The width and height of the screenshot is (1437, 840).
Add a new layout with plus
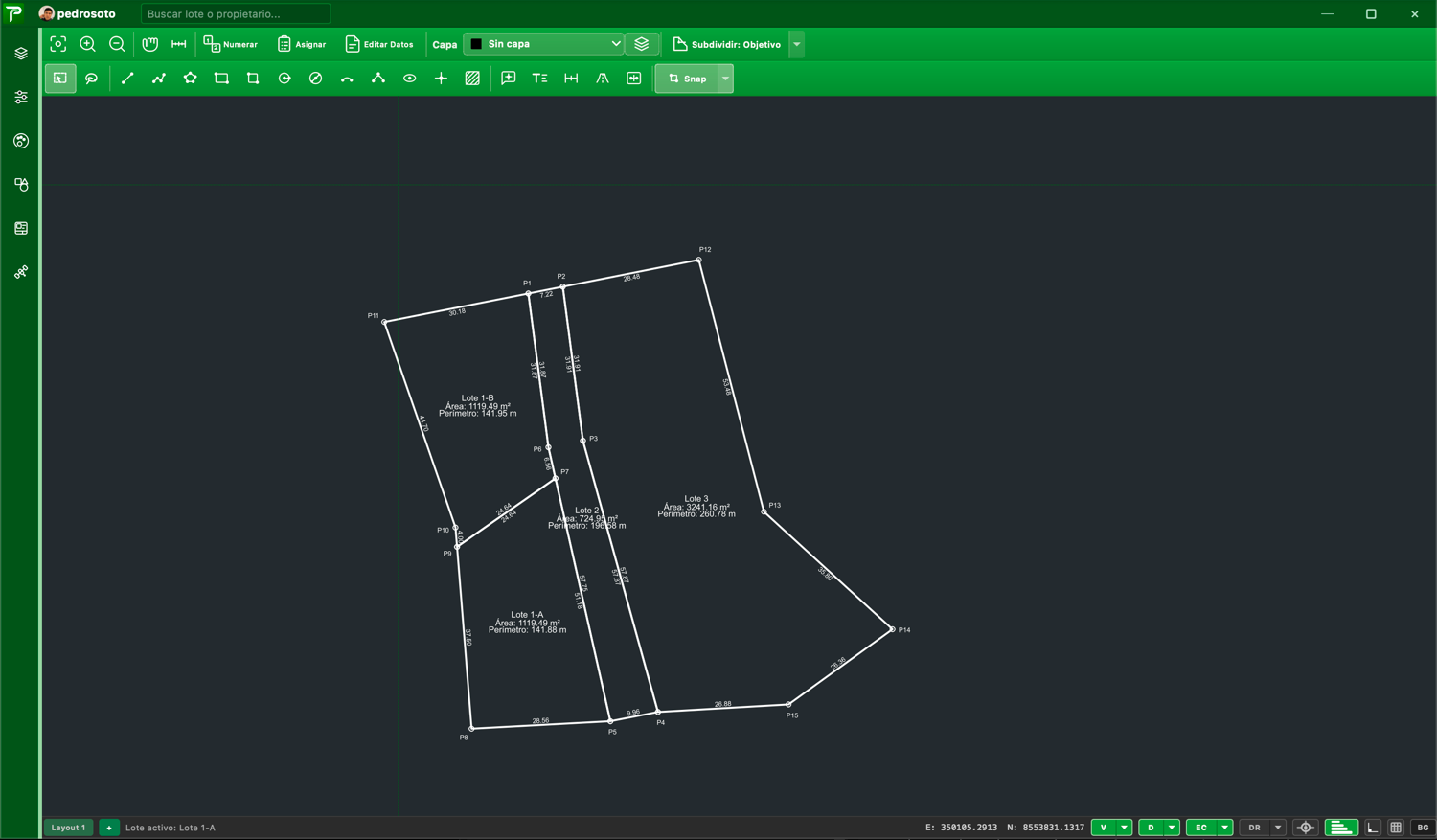click(109, 828)
